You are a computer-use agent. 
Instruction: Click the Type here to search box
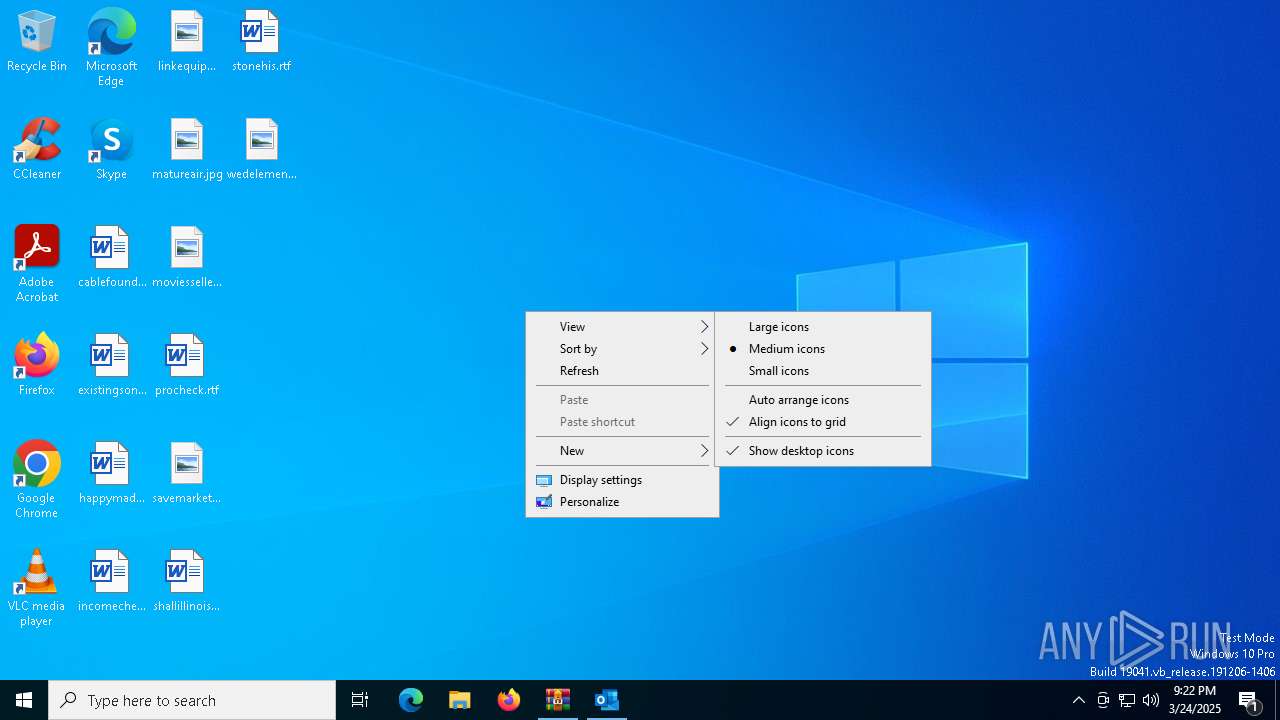(192, 700)
